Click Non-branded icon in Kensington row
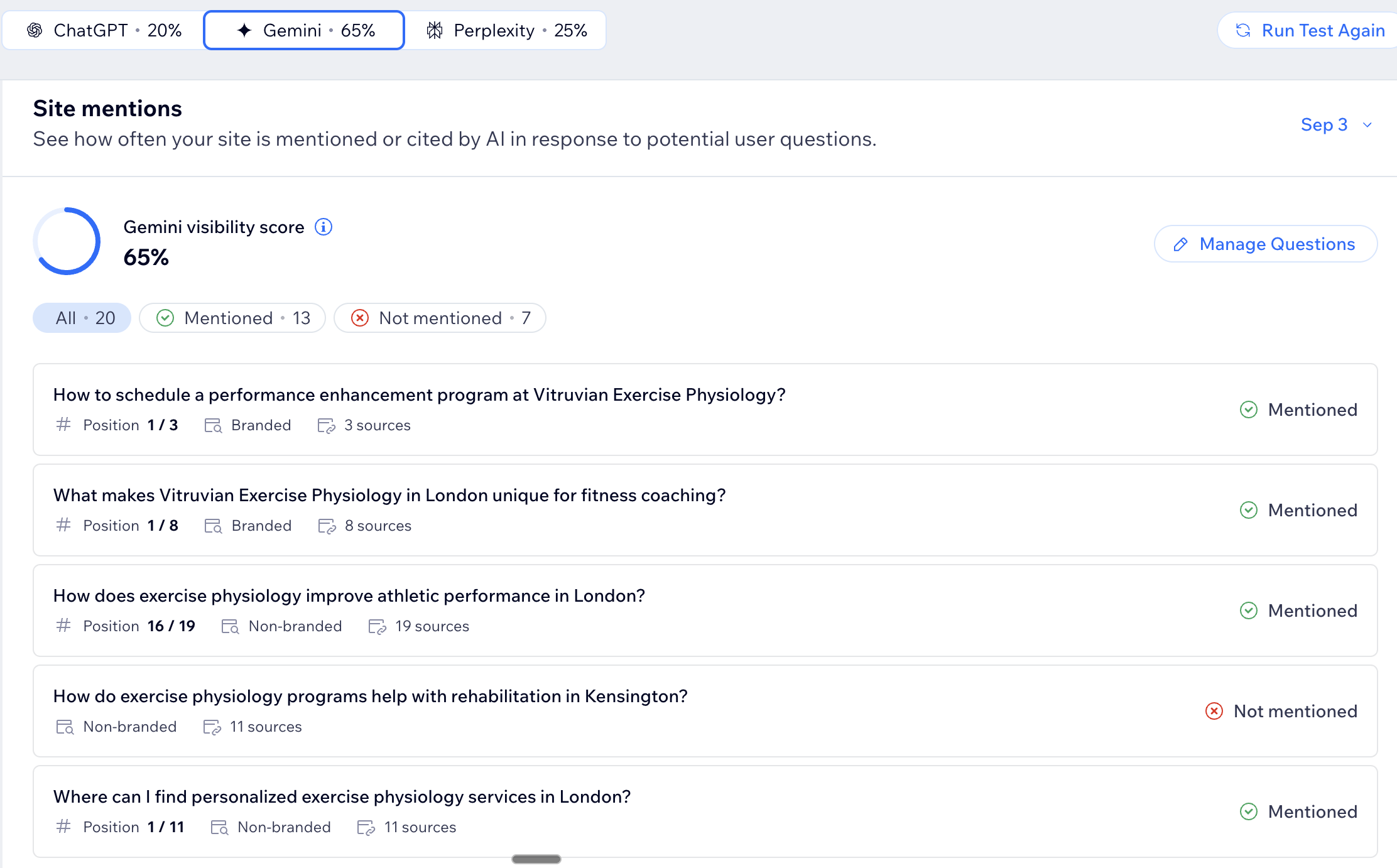Image resolution: width=1397 pixels, height=868 pixels. pyautogui.click(x=65, y=727)
